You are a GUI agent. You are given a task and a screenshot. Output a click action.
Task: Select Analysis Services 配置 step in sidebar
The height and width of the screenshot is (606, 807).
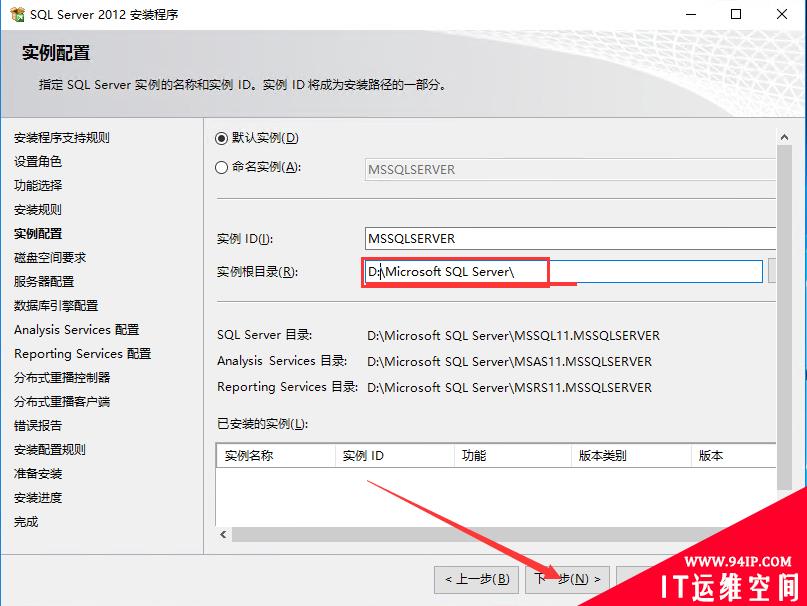77,330
